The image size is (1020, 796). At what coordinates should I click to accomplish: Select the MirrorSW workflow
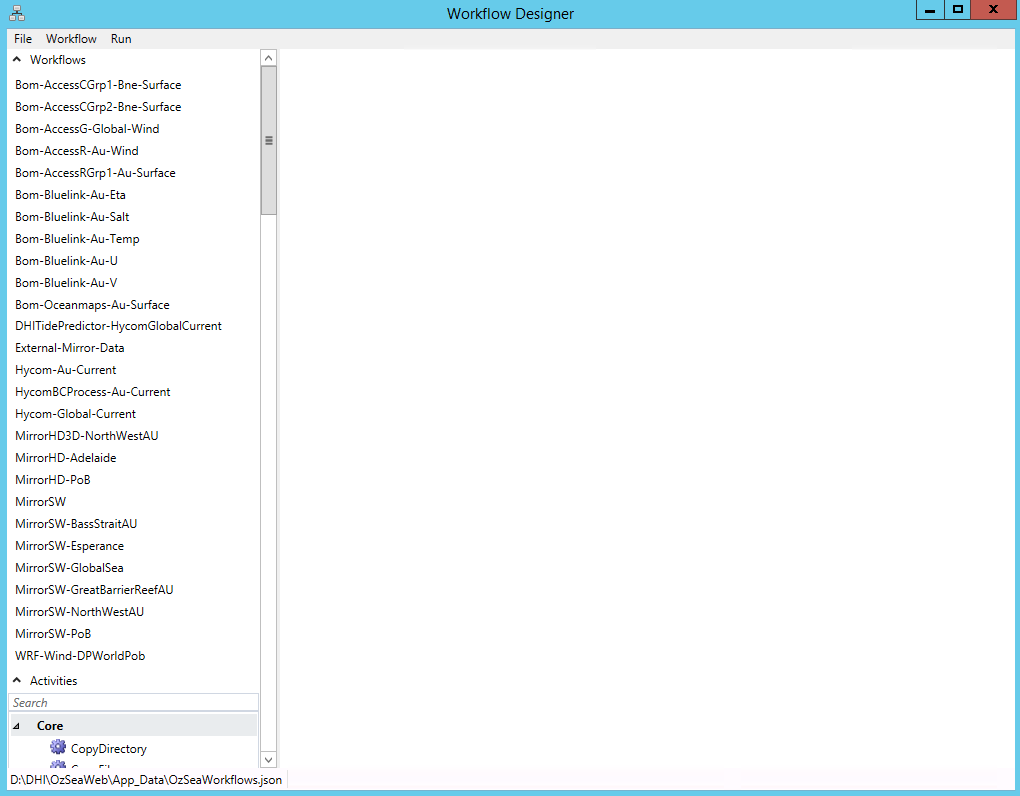point(40,502)
